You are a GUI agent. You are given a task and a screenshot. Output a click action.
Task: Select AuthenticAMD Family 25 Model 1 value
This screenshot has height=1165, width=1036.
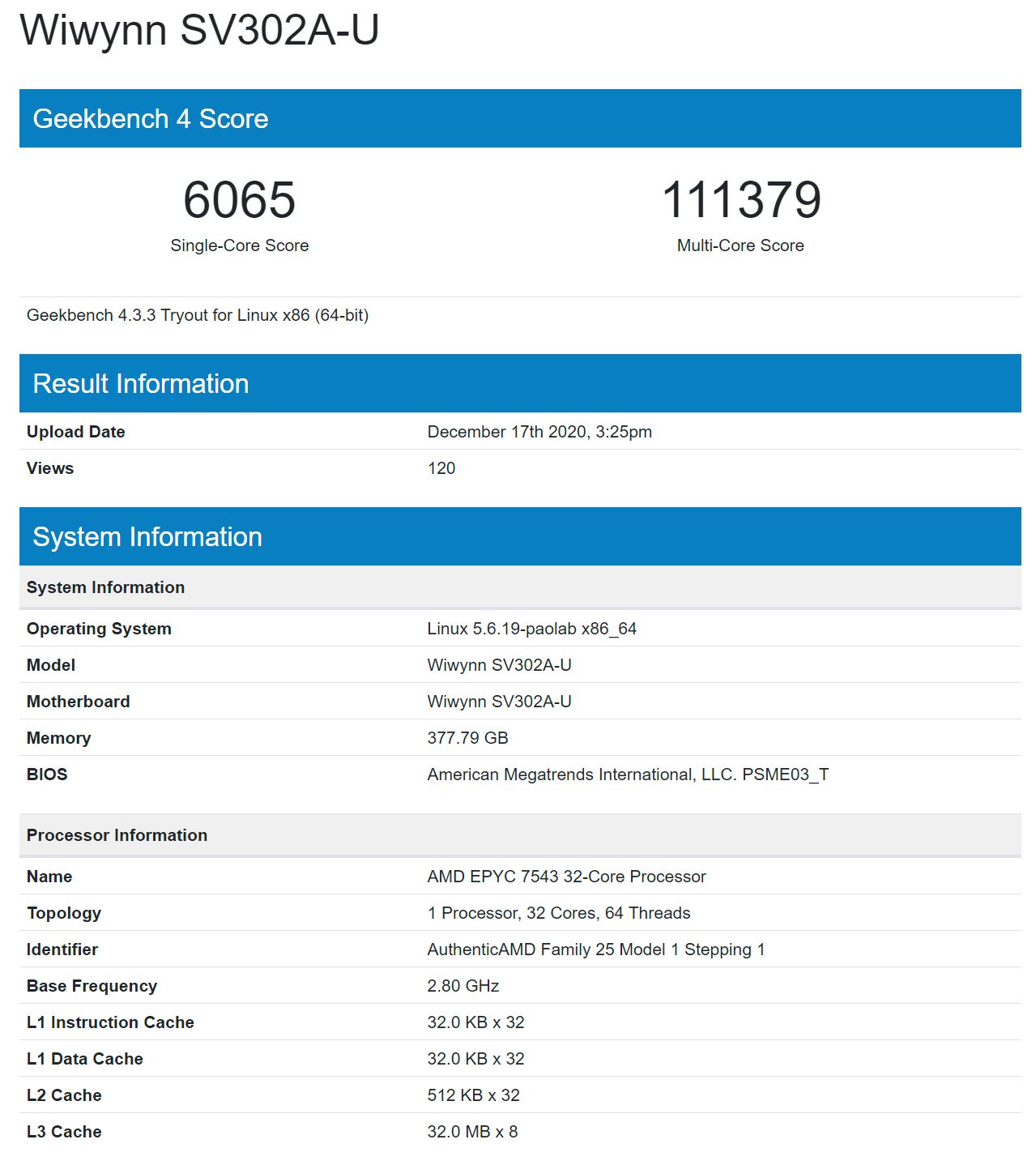coord(596,949)
